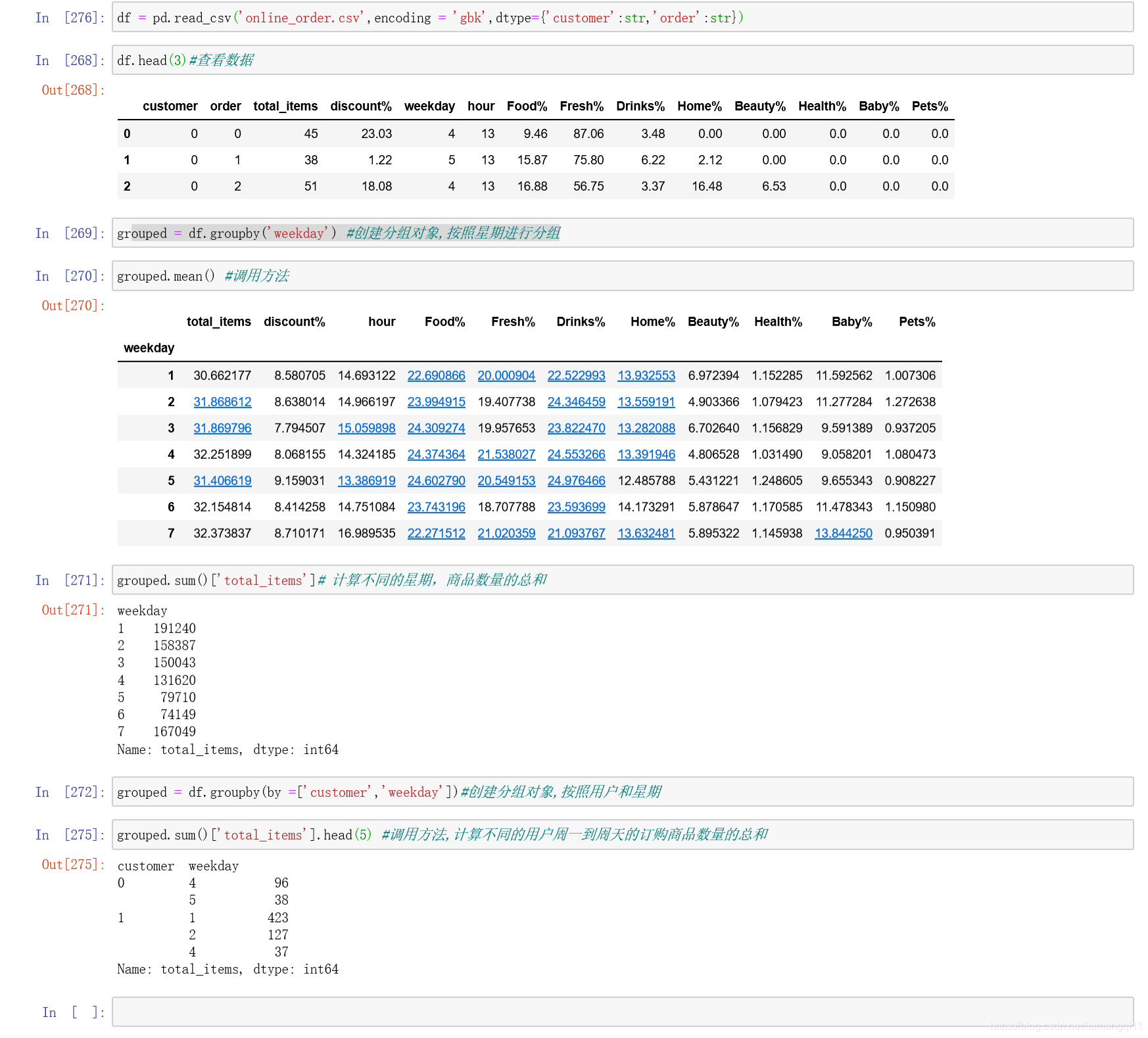
Task: Open the 23.743196 link in weekday 6
Action: 436,507
